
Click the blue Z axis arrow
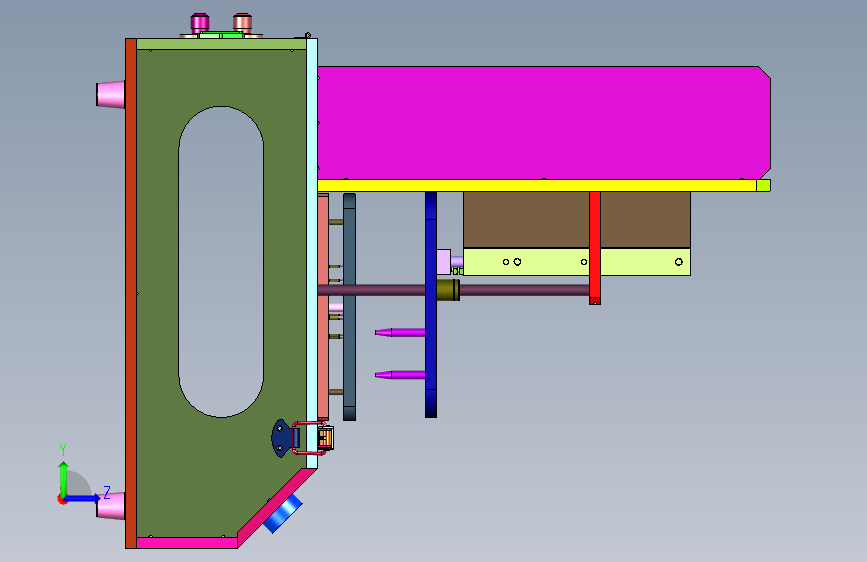tap(83, 498)
